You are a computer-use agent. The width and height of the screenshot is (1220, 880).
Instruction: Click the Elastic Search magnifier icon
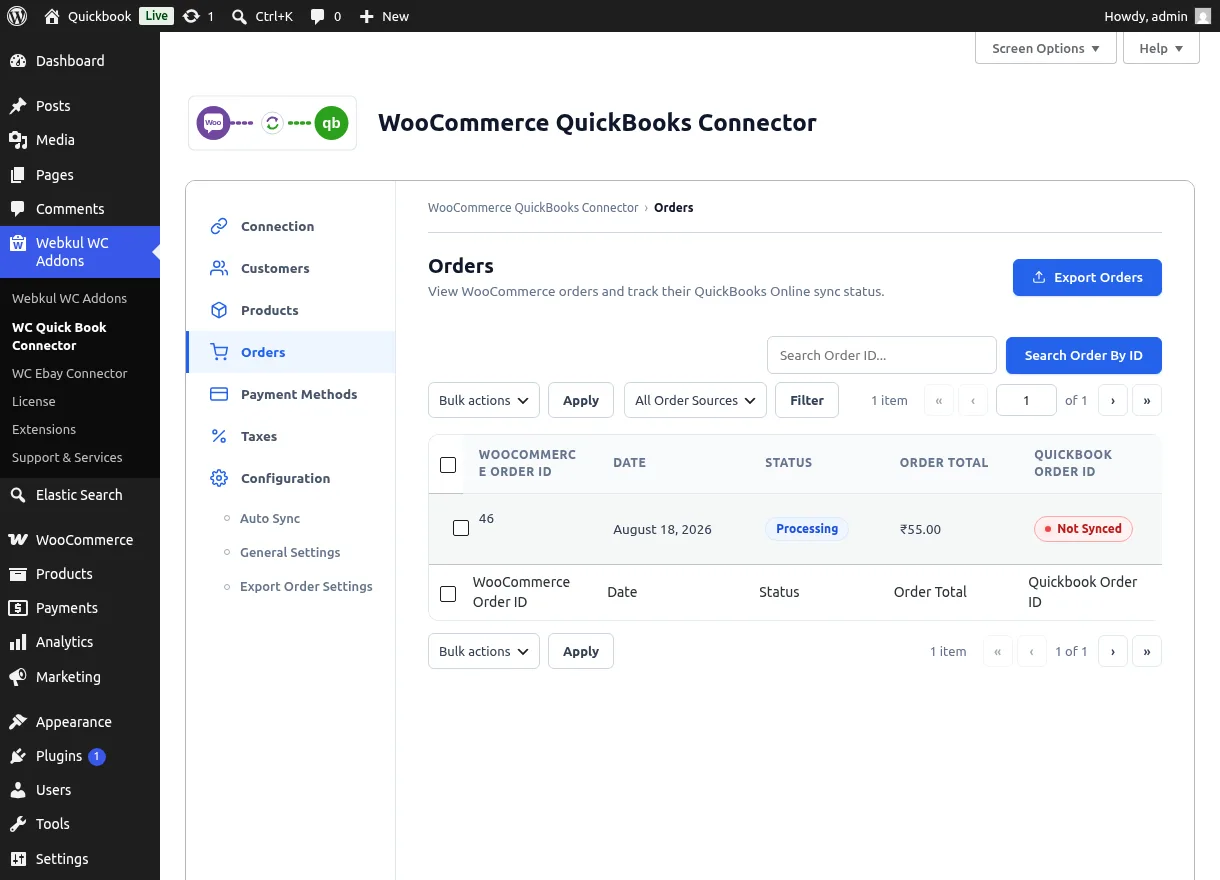click(18, 495)
